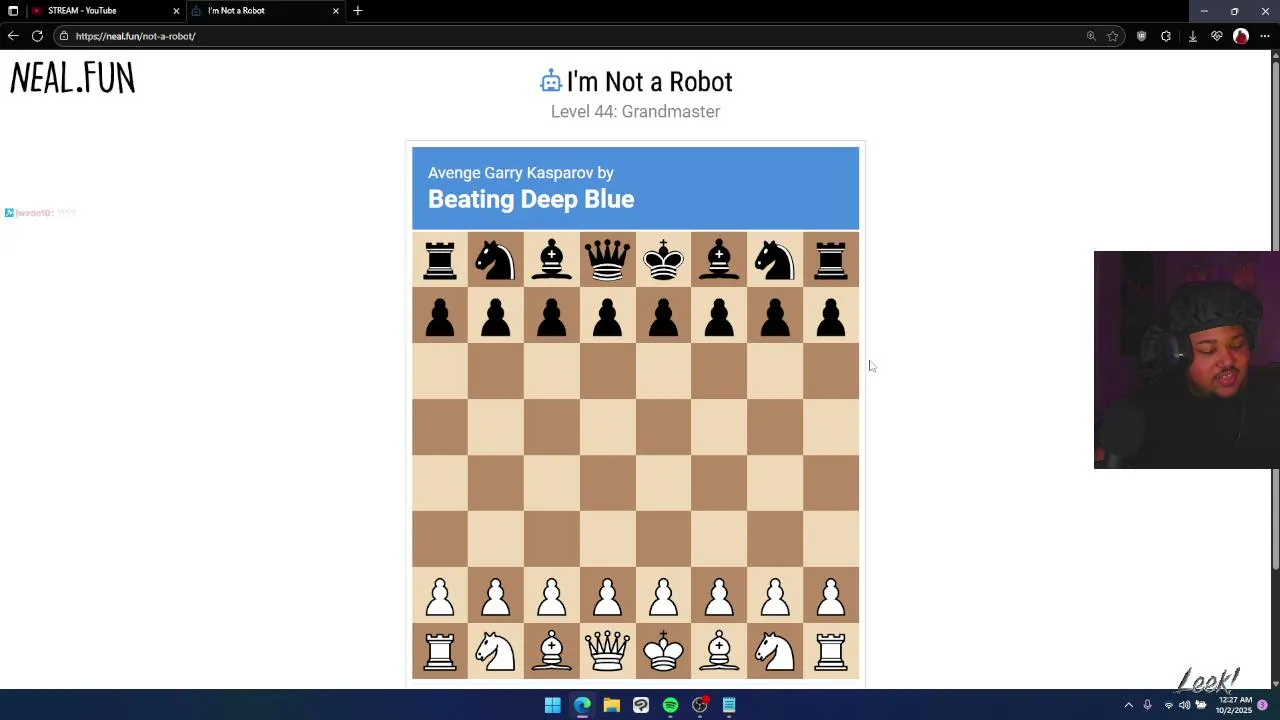Close the I'm Not a Robot tab
Image resolution: width=1280 pixels, height=720 pixels.
336,11
